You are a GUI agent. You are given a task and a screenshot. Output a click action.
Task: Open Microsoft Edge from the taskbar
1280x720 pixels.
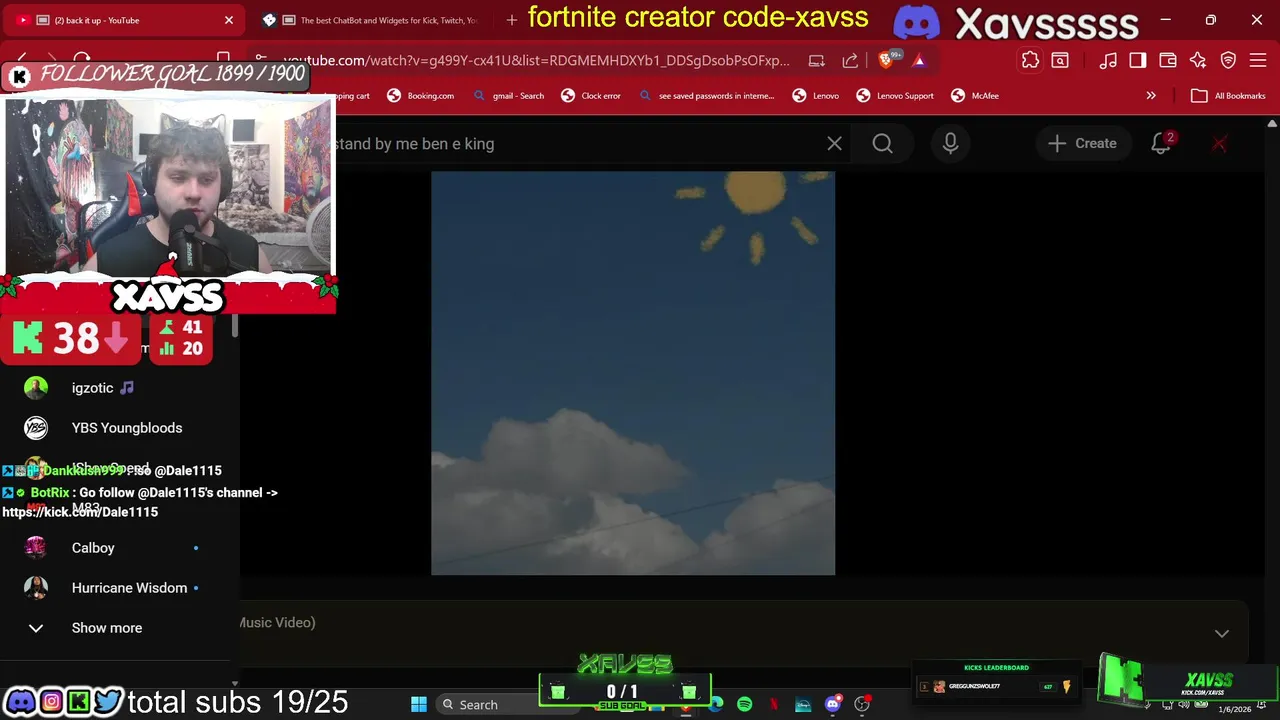[716, 705]
